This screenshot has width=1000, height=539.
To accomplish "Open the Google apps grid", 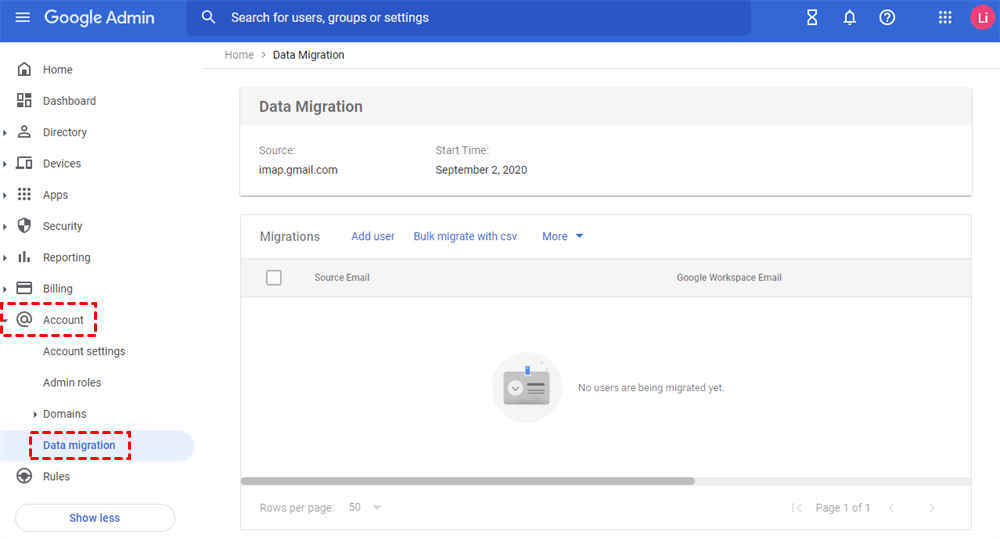I will [x=945, y=18].
